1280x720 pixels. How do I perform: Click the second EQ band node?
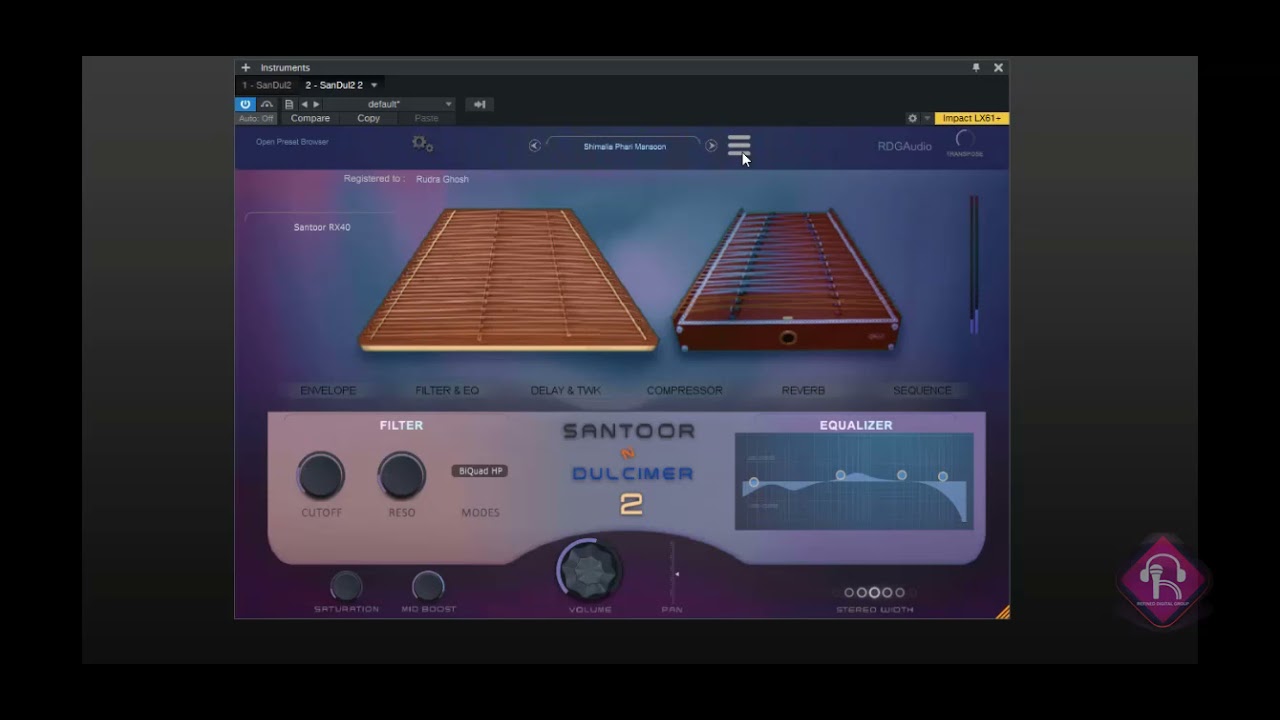click(840, 475)
